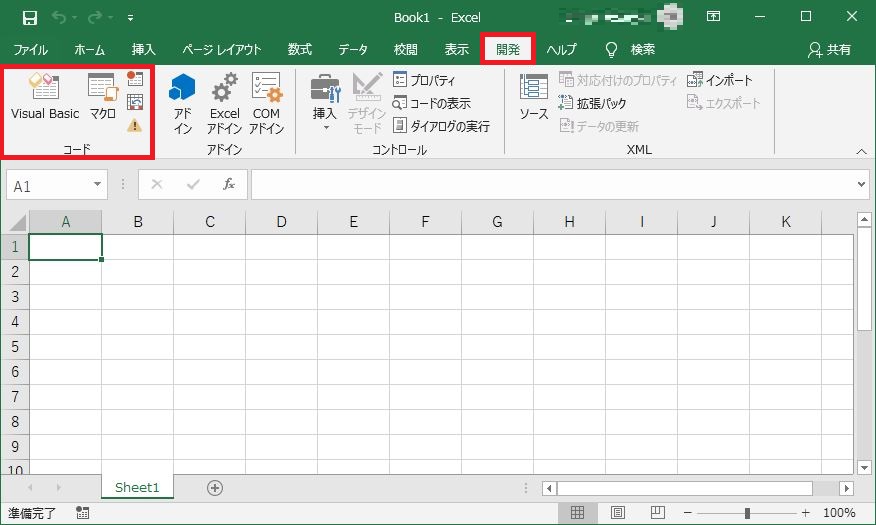Viewport: 876px width, 525px height.
Task: Open the 挿入 controls toolbox dropdown
Action: (x=325, y=104)
